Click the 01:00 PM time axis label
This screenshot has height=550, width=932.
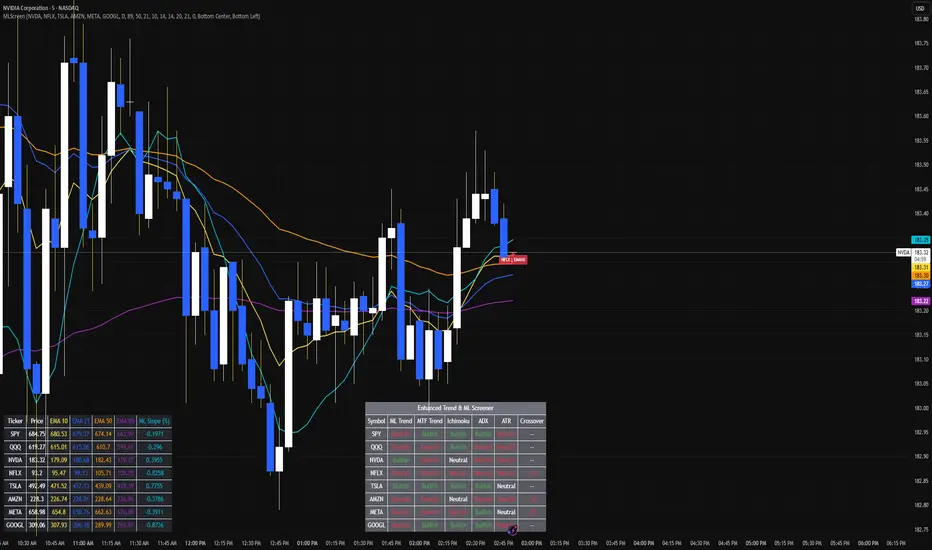tap(307, 543)
